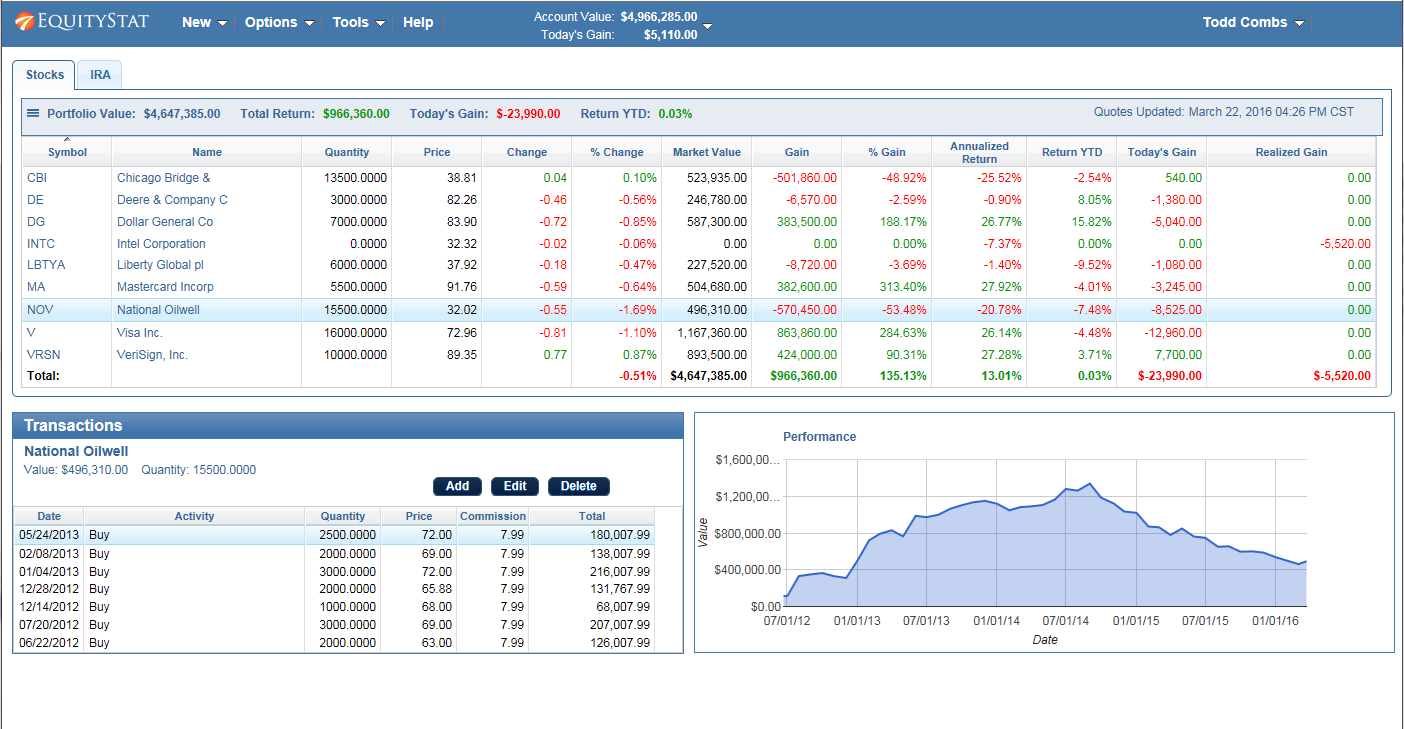Select the 12/28/2012 Buy transaction row
This screenshot has height=729, width=1404.
(x=334, y=589)
